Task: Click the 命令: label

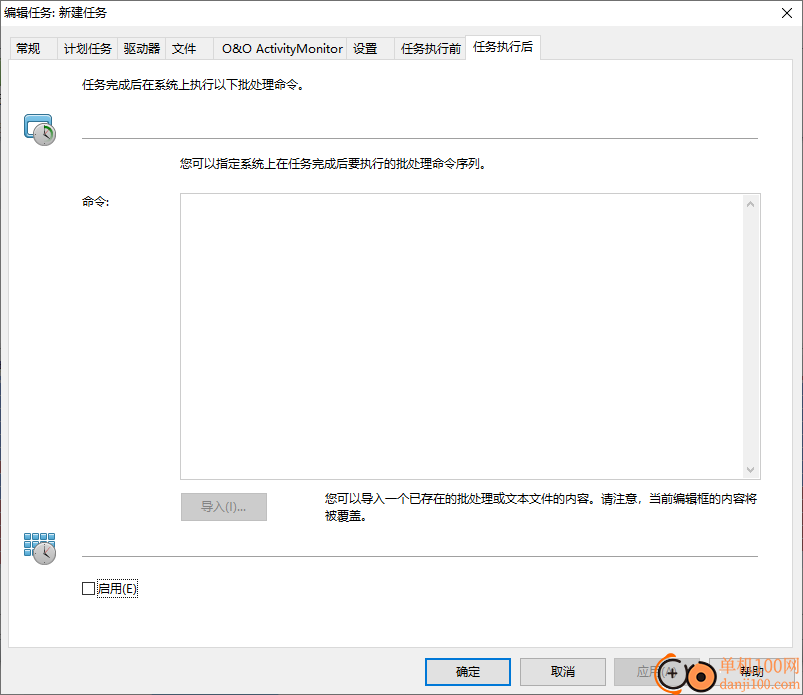Action: (95, 202)
